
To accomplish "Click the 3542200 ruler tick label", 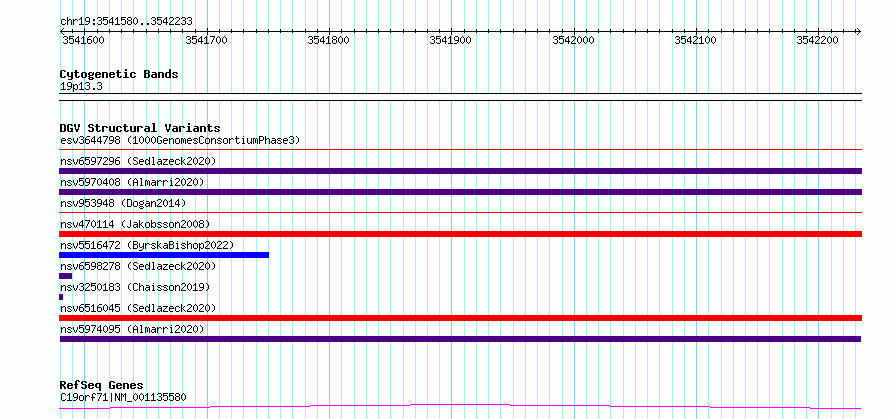I will (x=817, y=40).
